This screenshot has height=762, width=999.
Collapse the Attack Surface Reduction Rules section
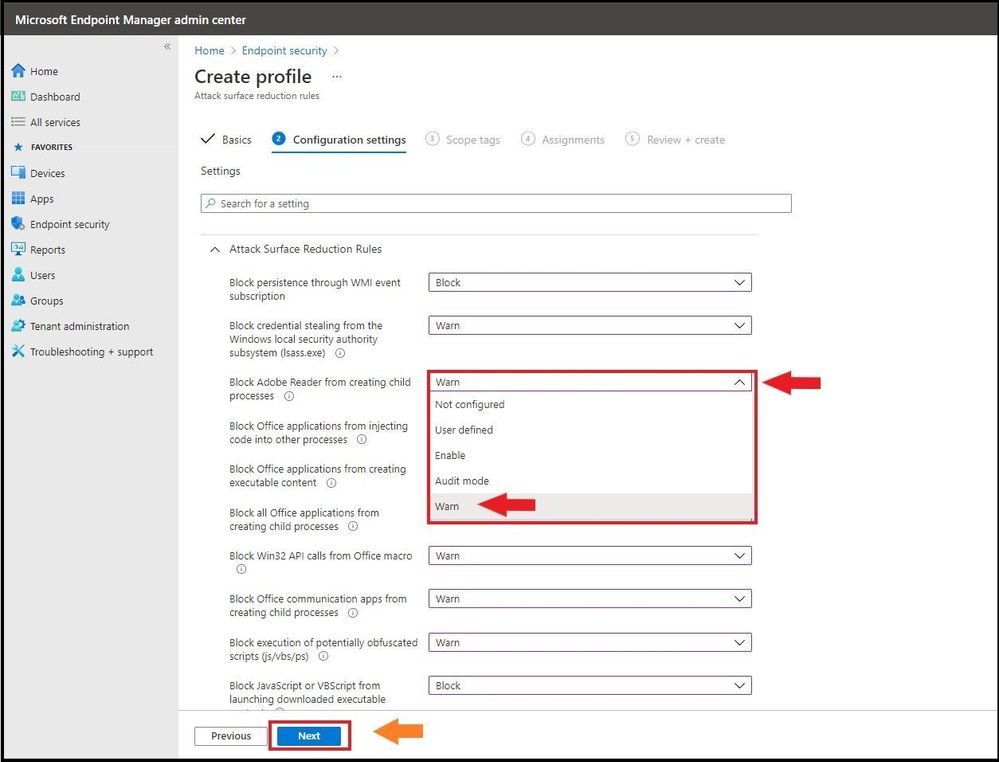click(215, 249)
